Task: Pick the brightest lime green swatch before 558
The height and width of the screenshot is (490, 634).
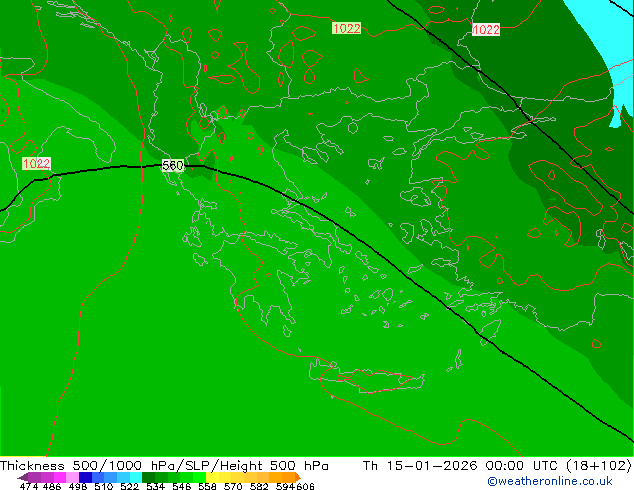Action: (199, 477)
